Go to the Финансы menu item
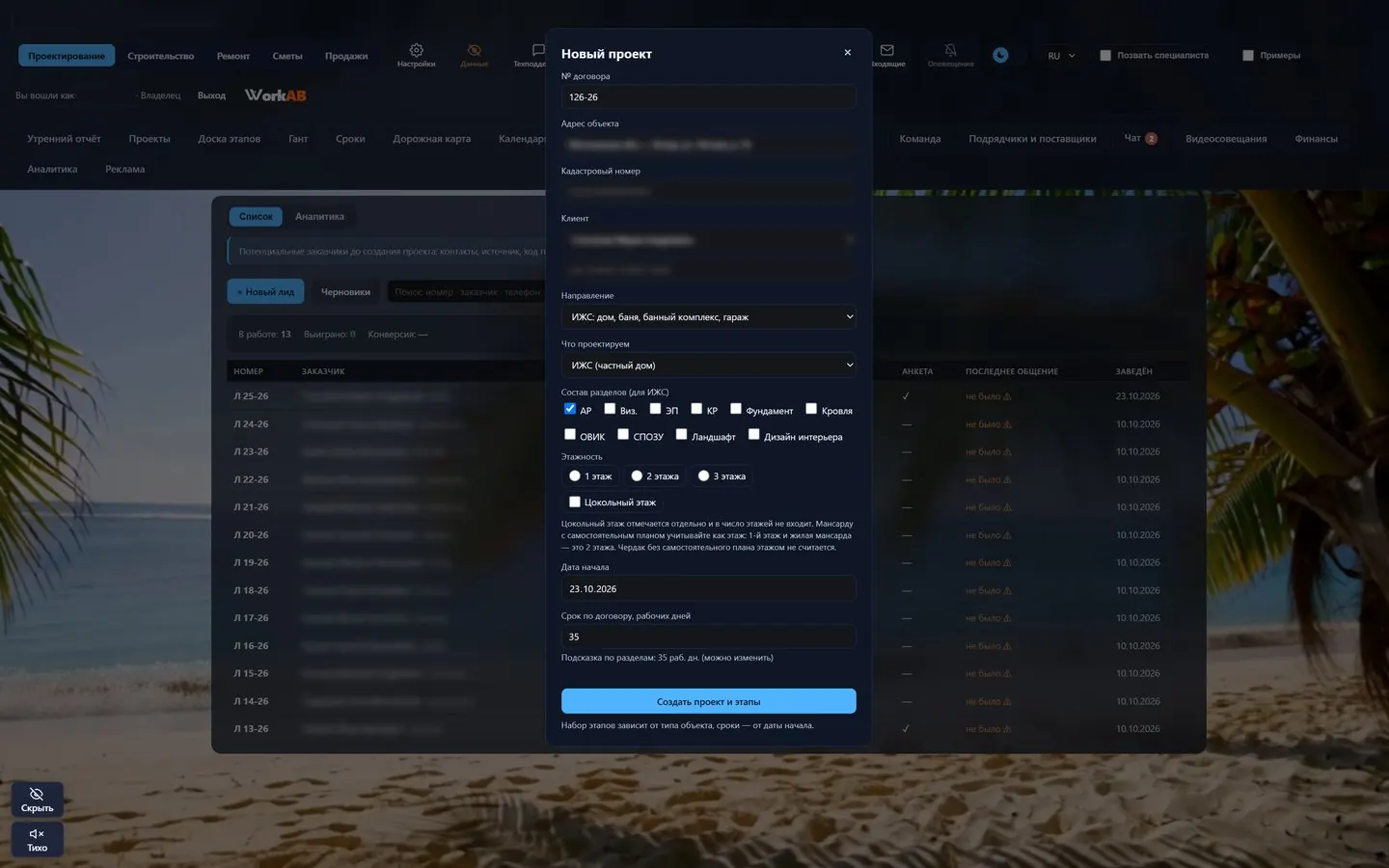1389x868 pixels. [x=1316, y=139]
